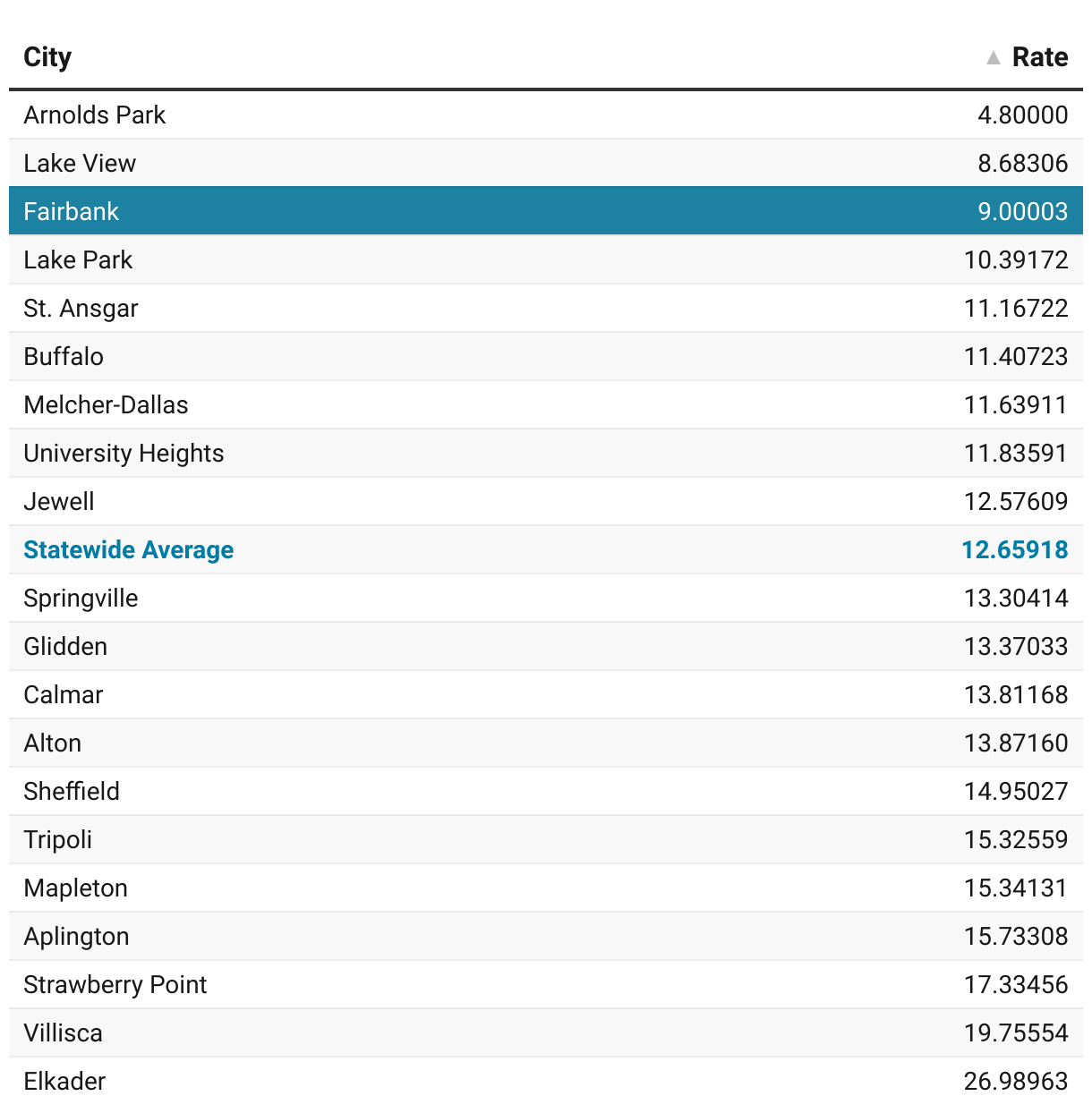This screenshot has width=1092, height=1113.
Task: Select the Elkader row
Action: click(x=64, y=1082)
